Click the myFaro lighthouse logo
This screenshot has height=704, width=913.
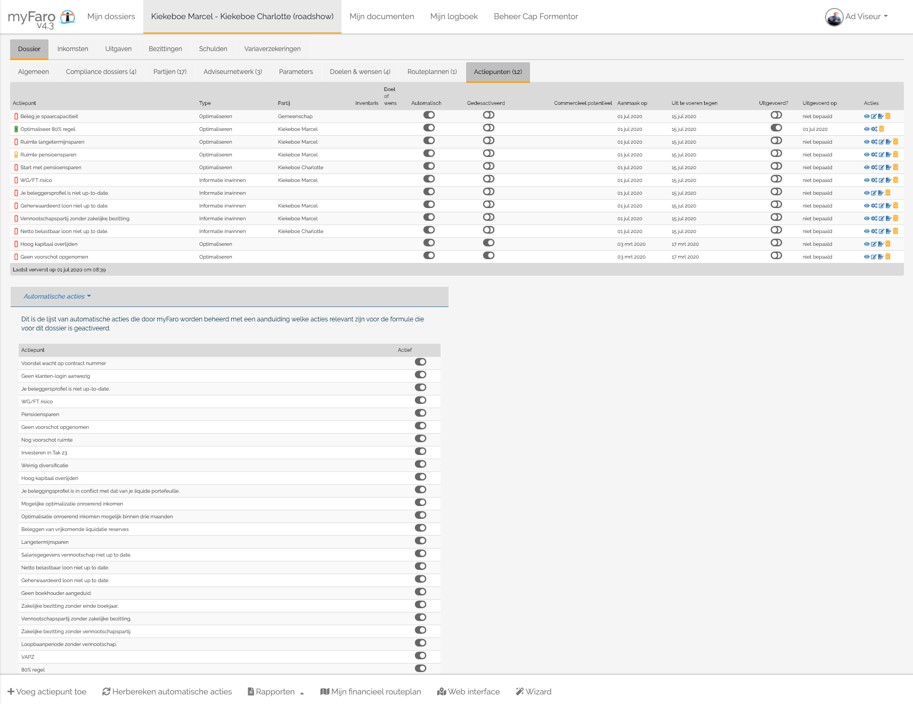coord(67,17)
